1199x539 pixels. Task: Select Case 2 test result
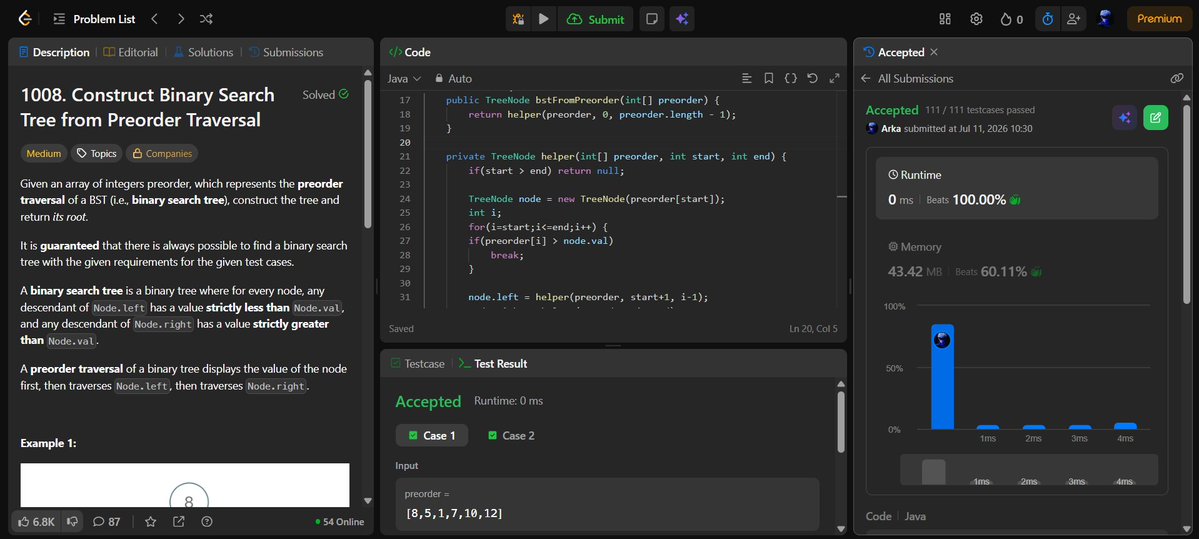(x=511, y=436)
